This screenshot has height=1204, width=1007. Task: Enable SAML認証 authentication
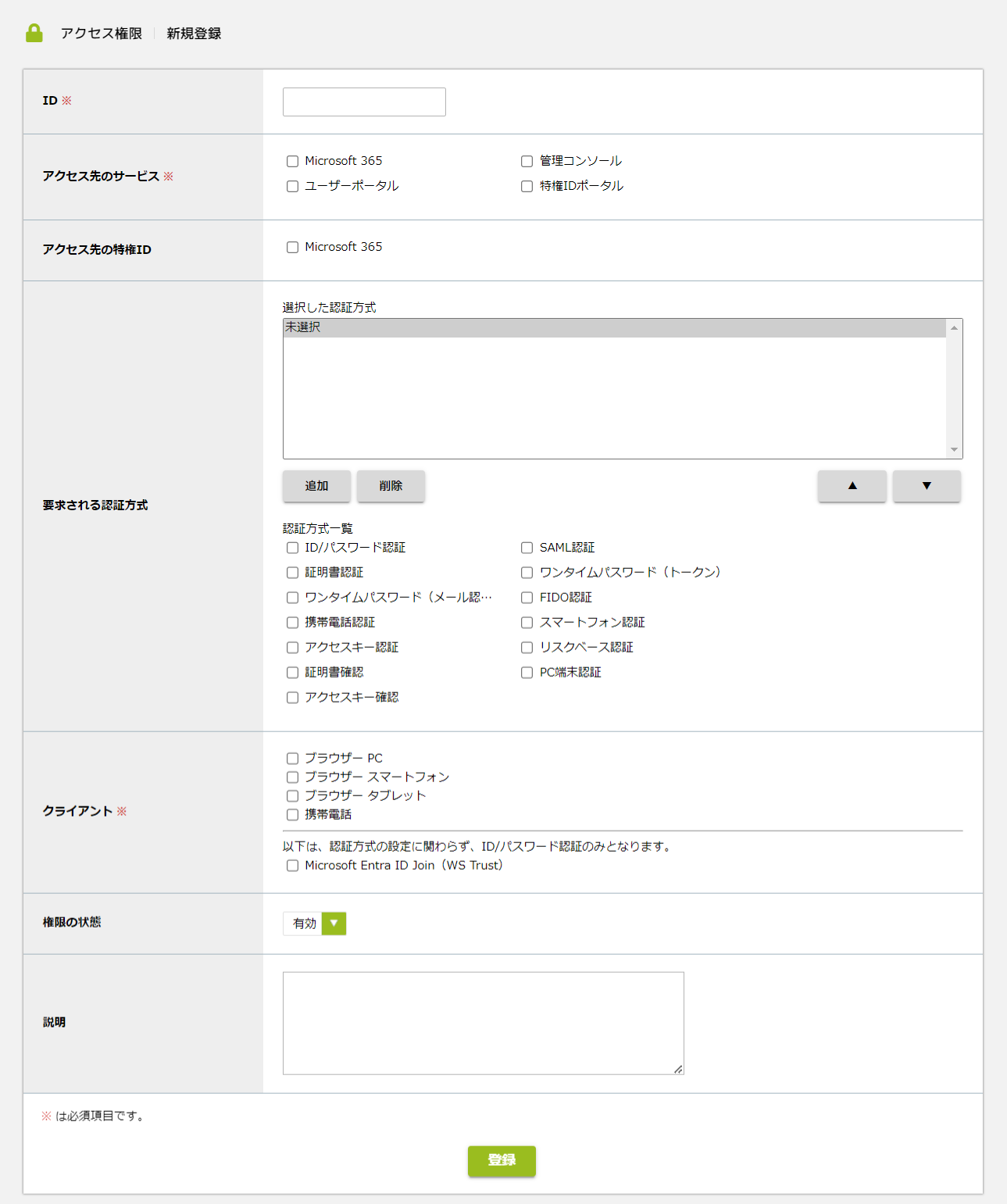tap(527, 548)
